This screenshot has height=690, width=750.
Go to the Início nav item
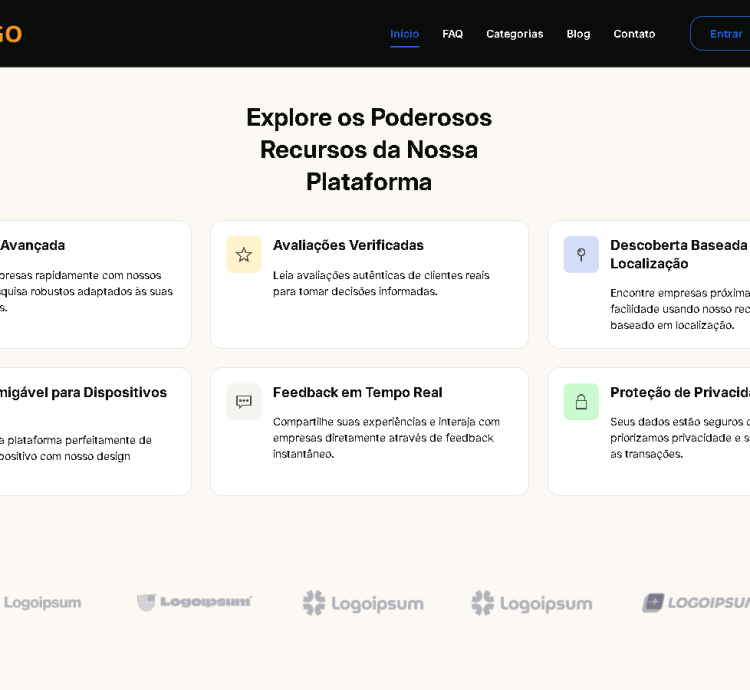click(x=404, y=34)
